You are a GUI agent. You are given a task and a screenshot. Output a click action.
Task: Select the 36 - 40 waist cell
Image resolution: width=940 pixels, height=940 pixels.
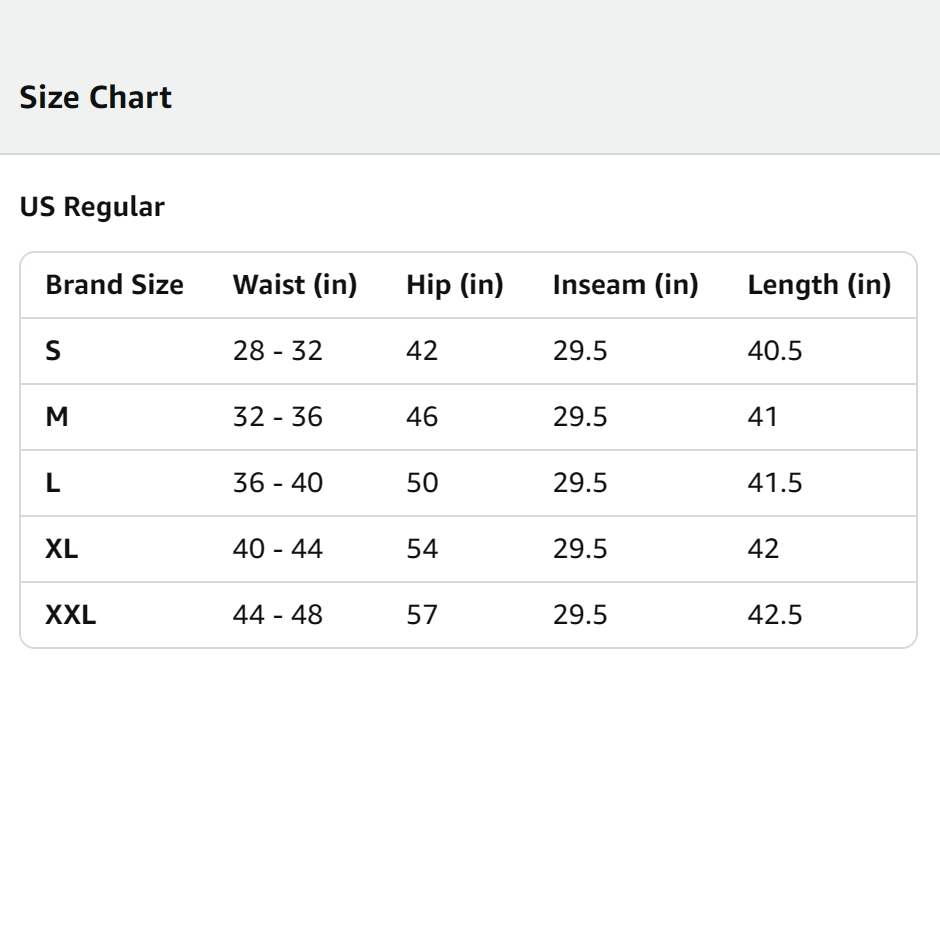click(277, 483)
